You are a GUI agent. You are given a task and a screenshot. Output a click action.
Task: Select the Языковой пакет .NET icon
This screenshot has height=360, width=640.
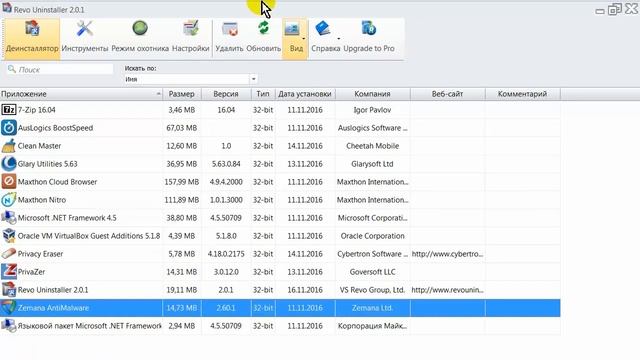click(x=9, y=325)
